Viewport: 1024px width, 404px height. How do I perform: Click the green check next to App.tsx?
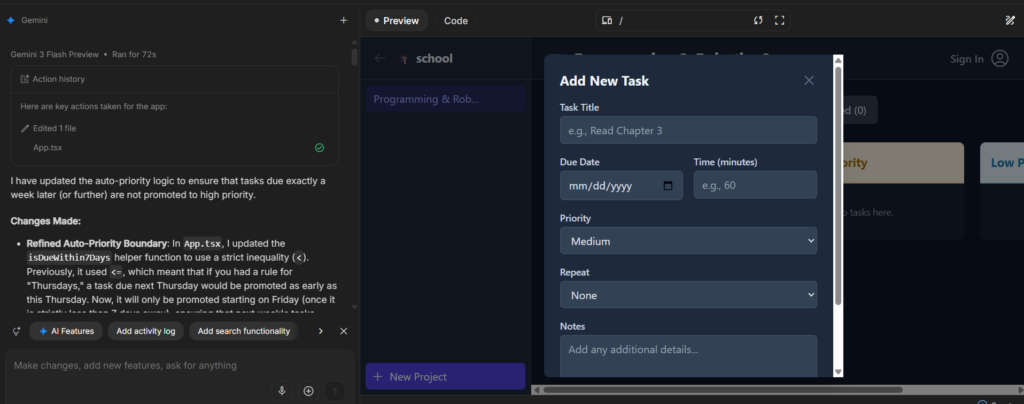click(x=319, y=148)
